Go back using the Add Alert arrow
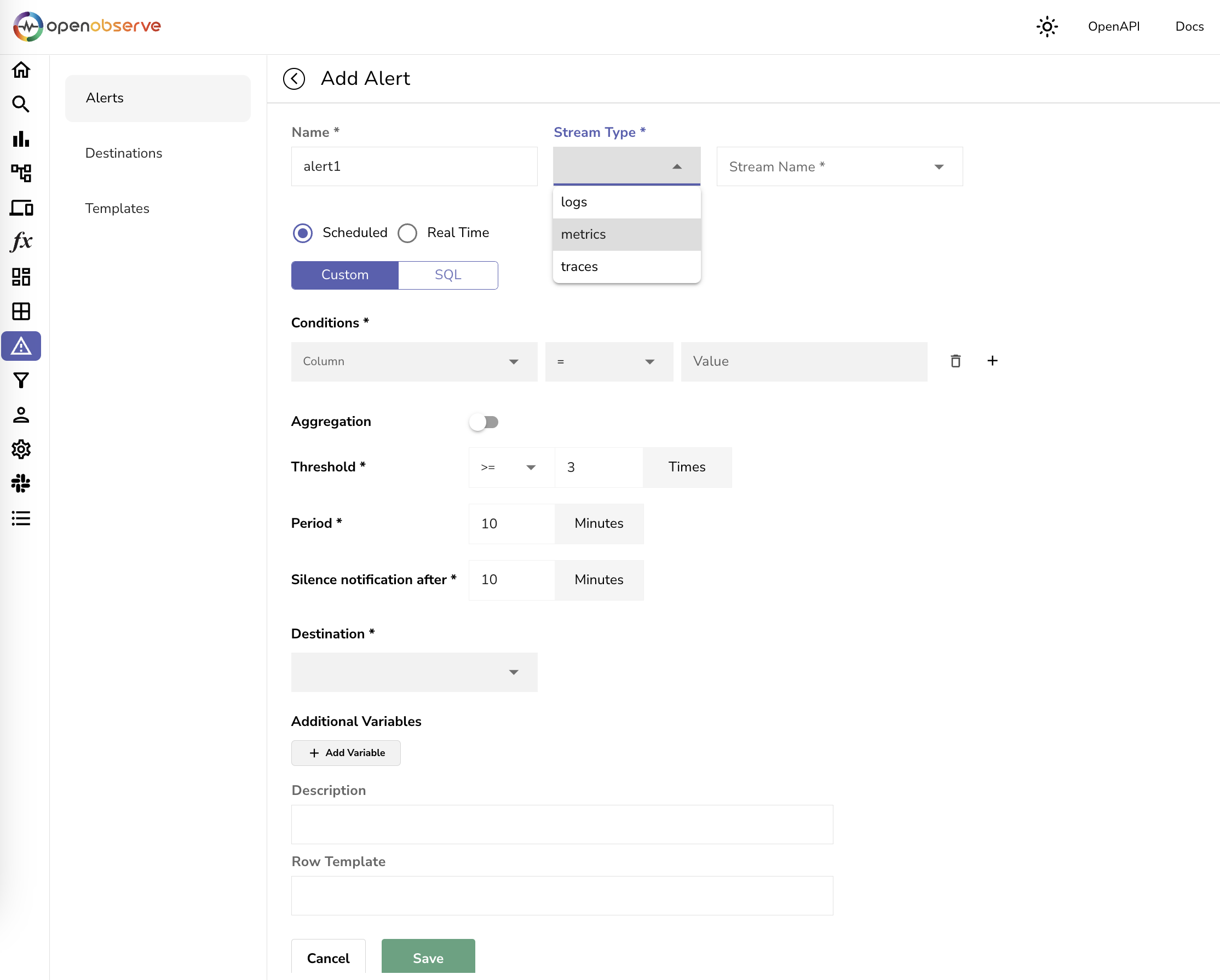The width and height of the screenshot is (1220, 980). click(294, 79)
